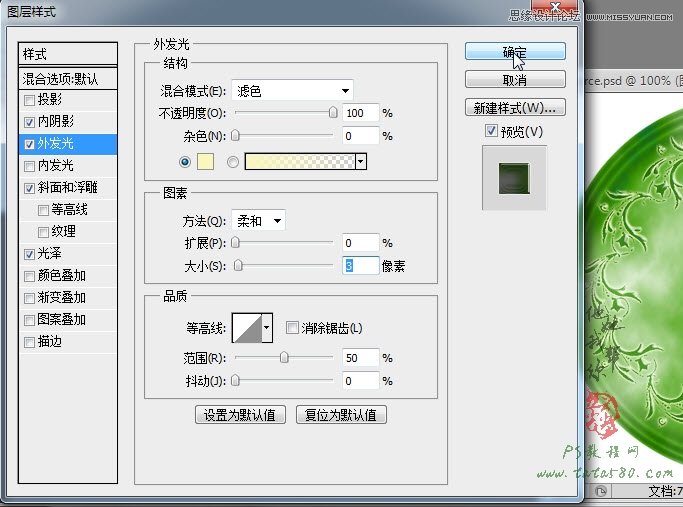The image size is (683, 507).
Task: Open the gradient picker dropdown arrow
Action: (361, 162)
